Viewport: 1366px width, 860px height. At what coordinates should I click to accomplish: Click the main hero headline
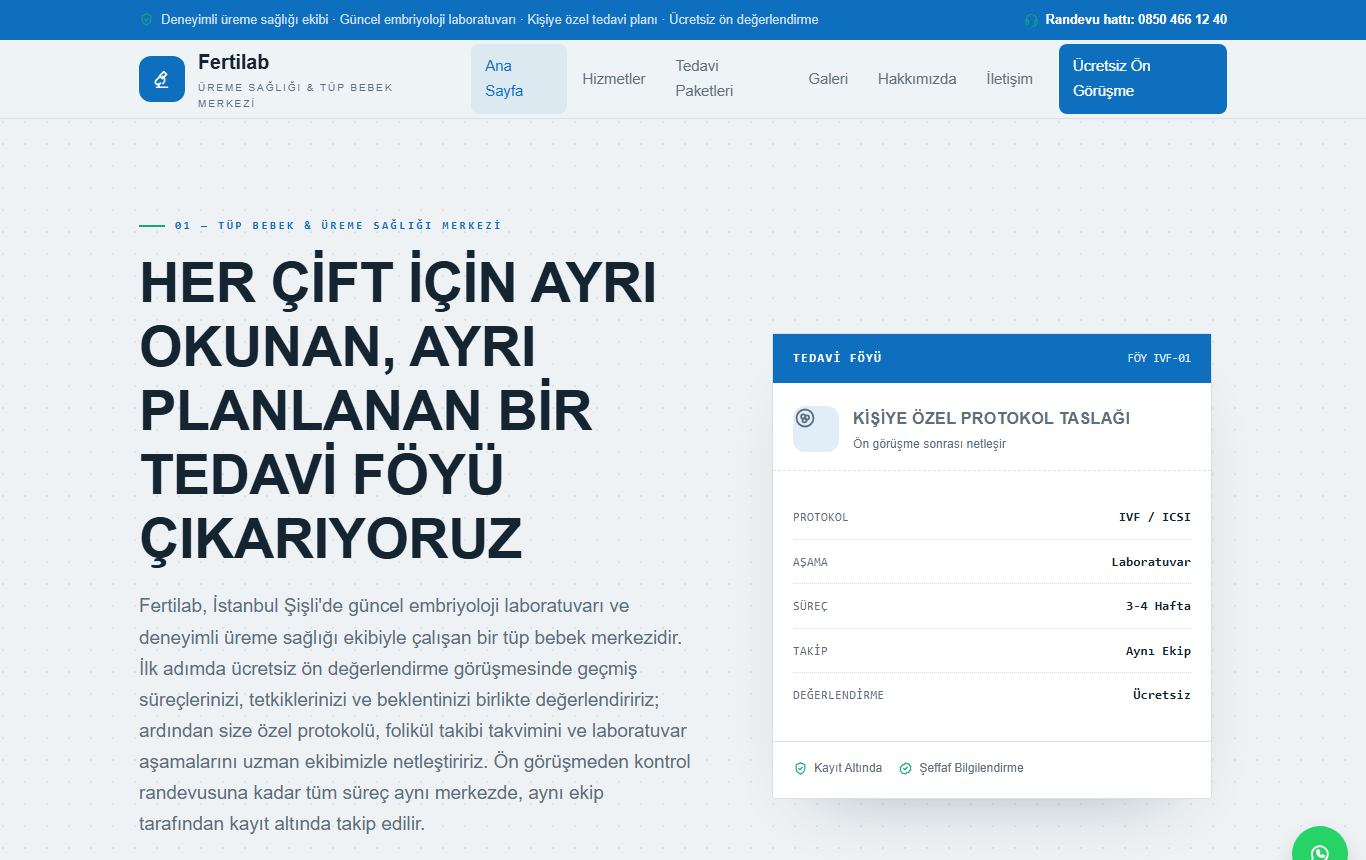tap(398, 411)
